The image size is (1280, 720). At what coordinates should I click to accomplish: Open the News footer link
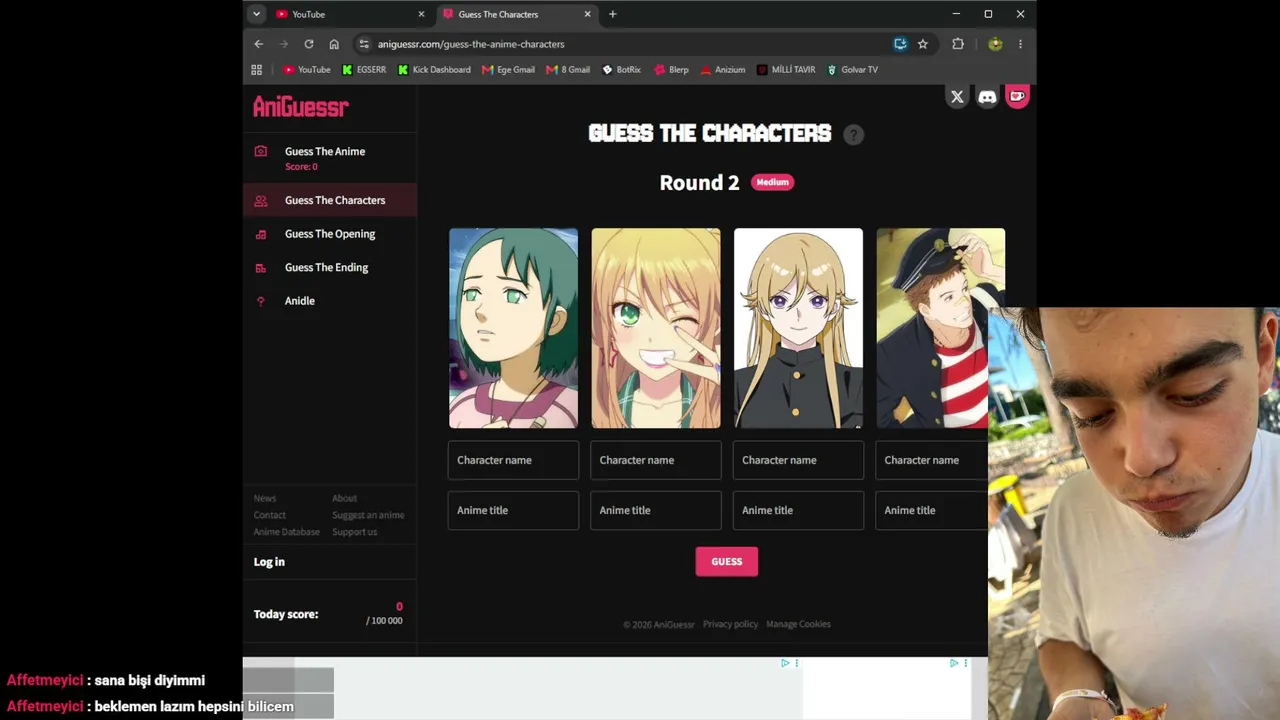point(265,498)
